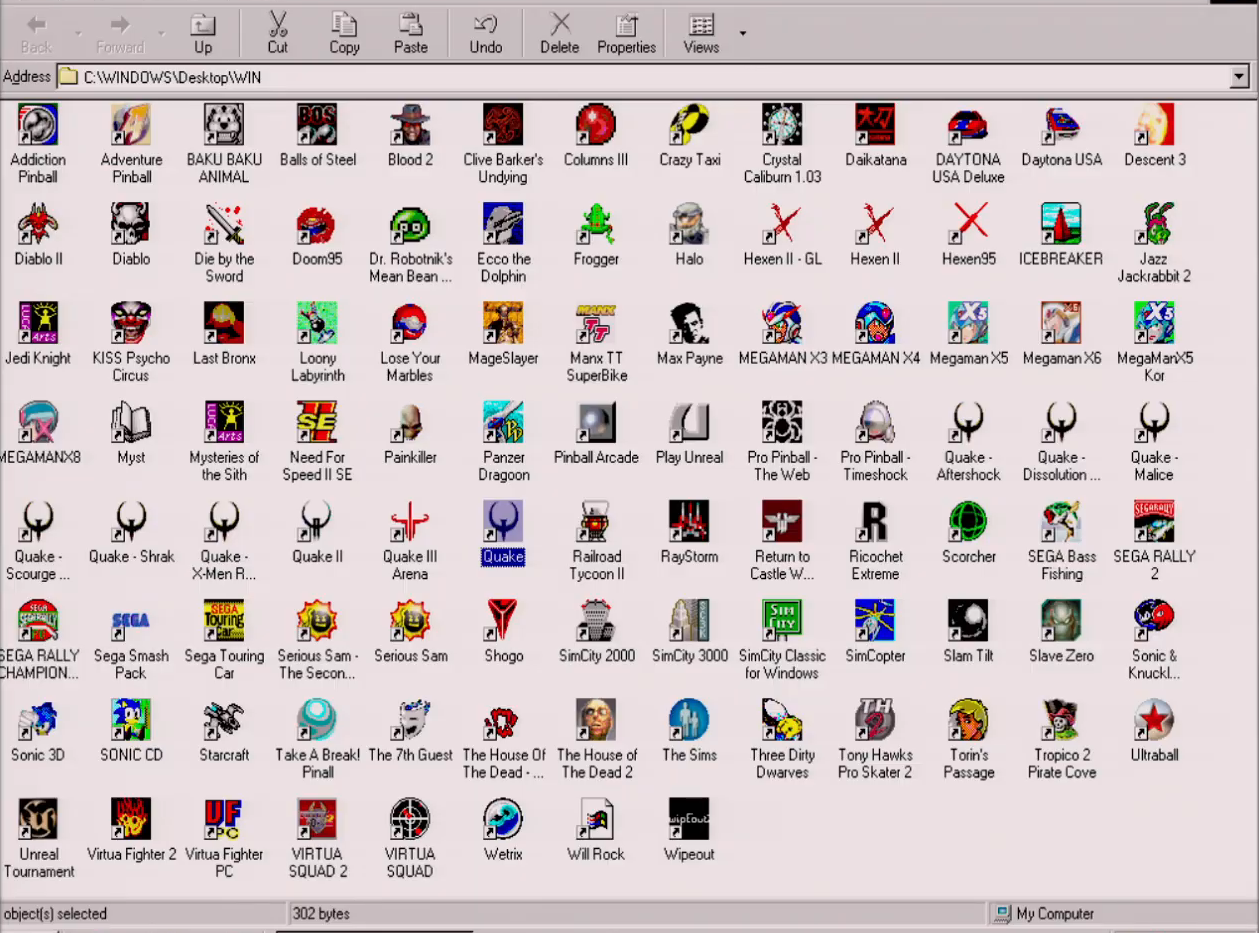
Task: Select the Max Payne icon
Action: 689,323
